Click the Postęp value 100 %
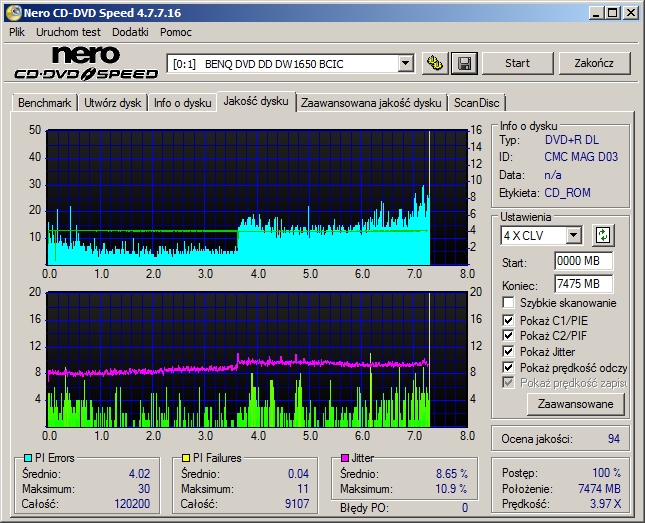 click(606, 473)
